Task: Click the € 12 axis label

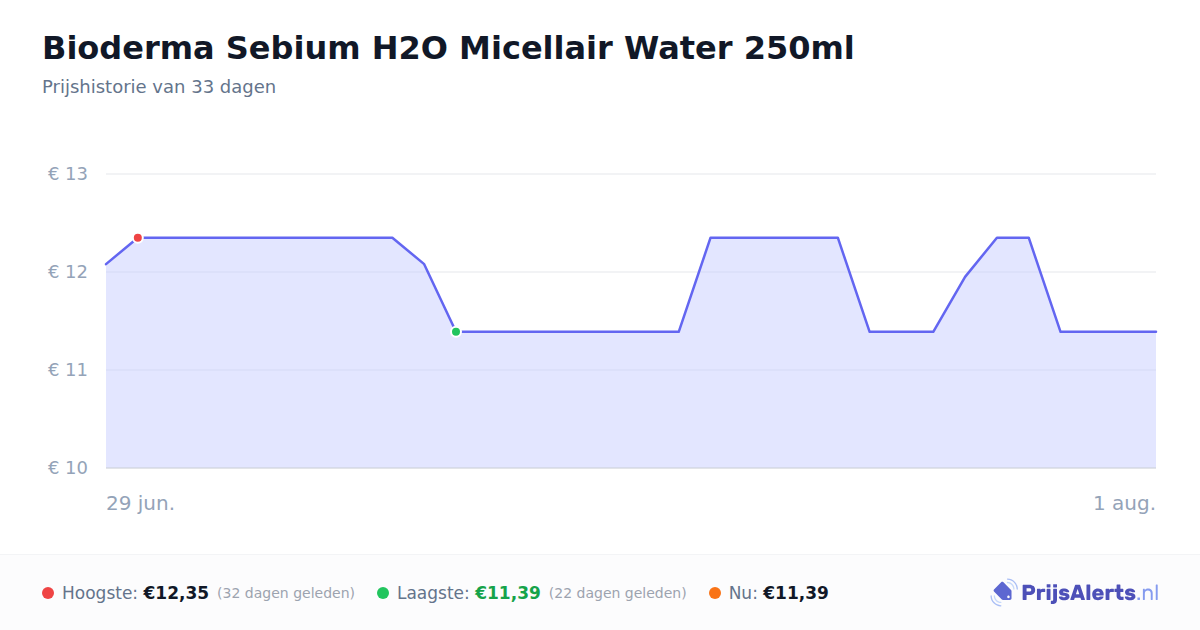Action: (x=68, y=272)
